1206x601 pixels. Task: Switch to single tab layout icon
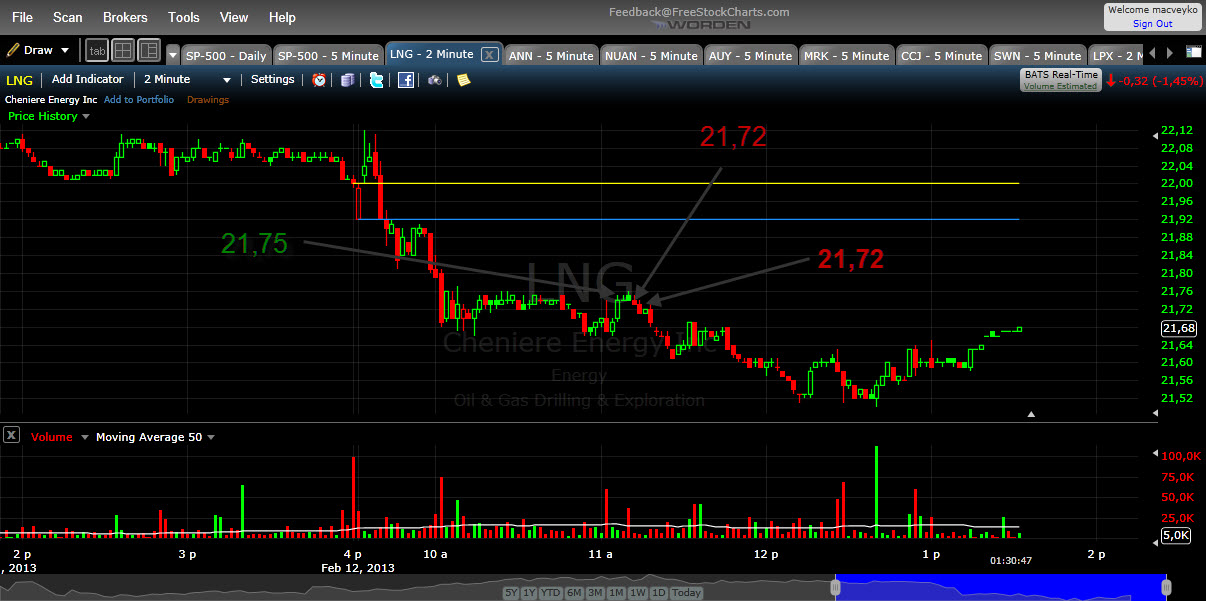coord(97,50)
